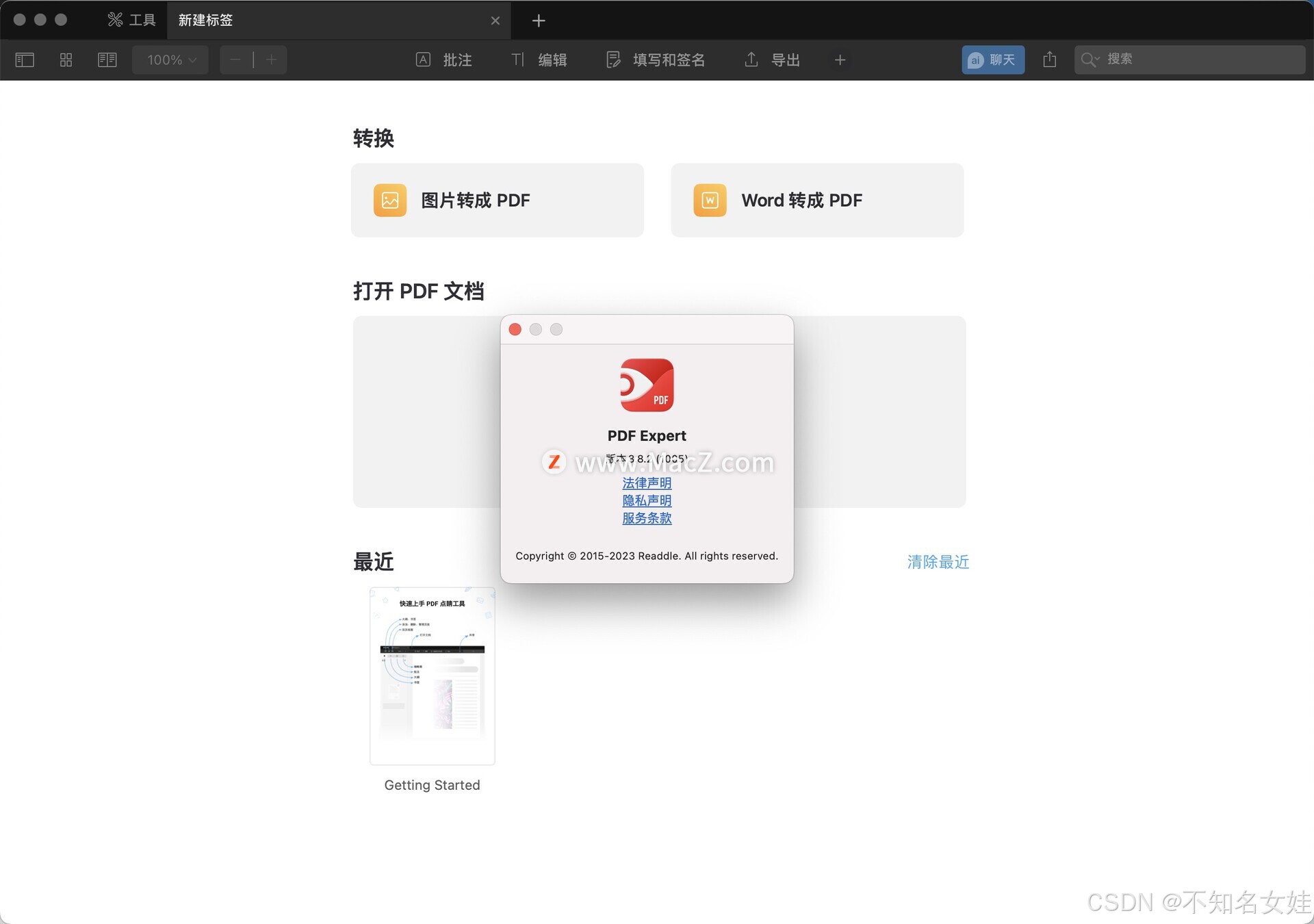Click the Getting Started file name

click(x=433, y=785)
